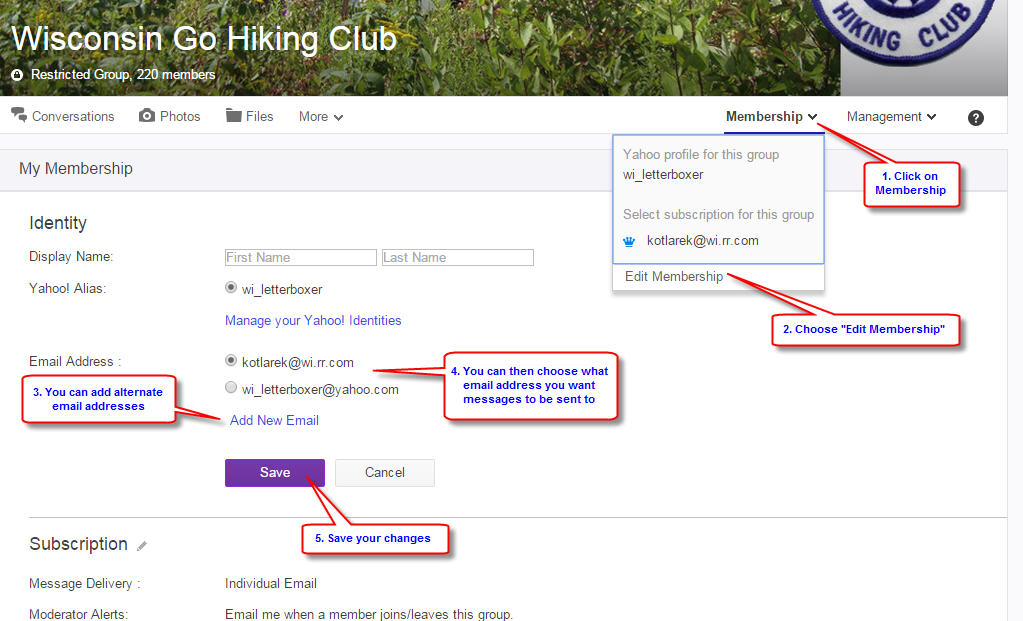Save the membership changes
1023x621 pixels.
click(x=275, y=473)
